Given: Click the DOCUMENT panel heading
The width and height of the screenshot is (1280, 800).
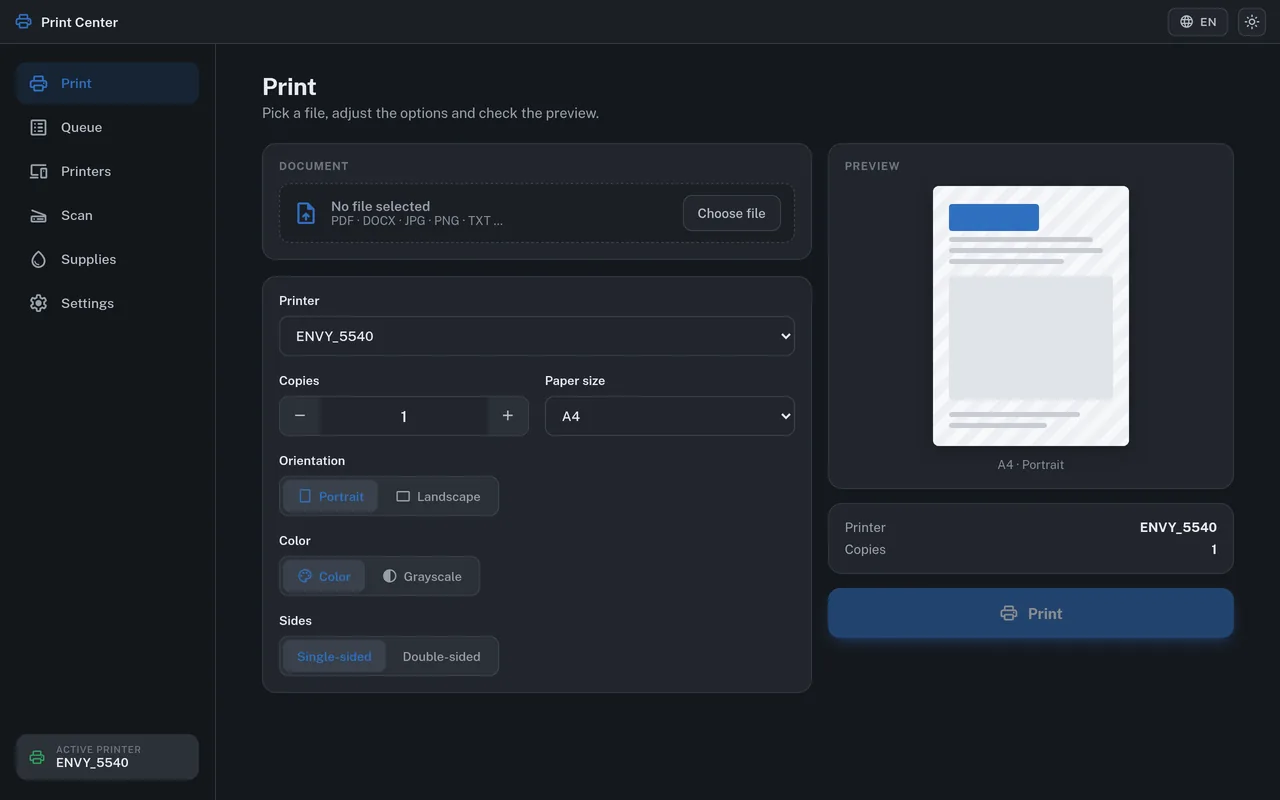Looking at the screenshot, I should coord(314,166).
